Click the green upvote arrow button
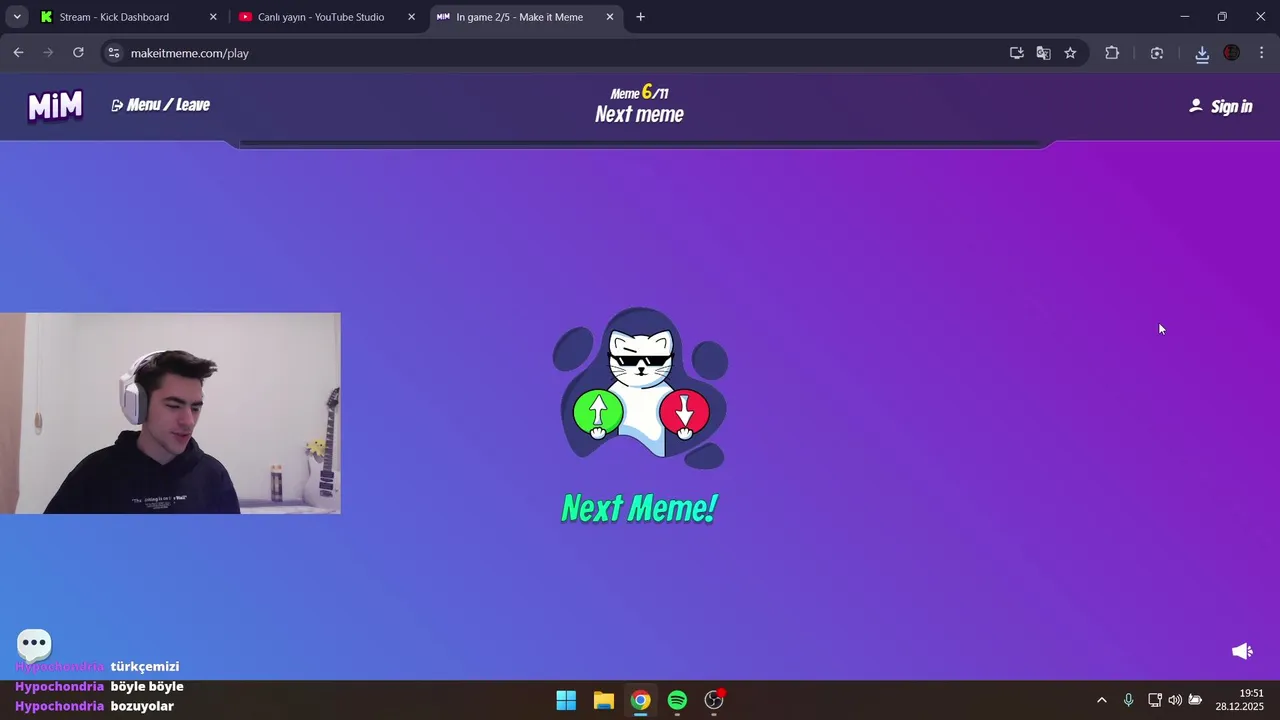1280x720 pixels. tap(598, 412)
